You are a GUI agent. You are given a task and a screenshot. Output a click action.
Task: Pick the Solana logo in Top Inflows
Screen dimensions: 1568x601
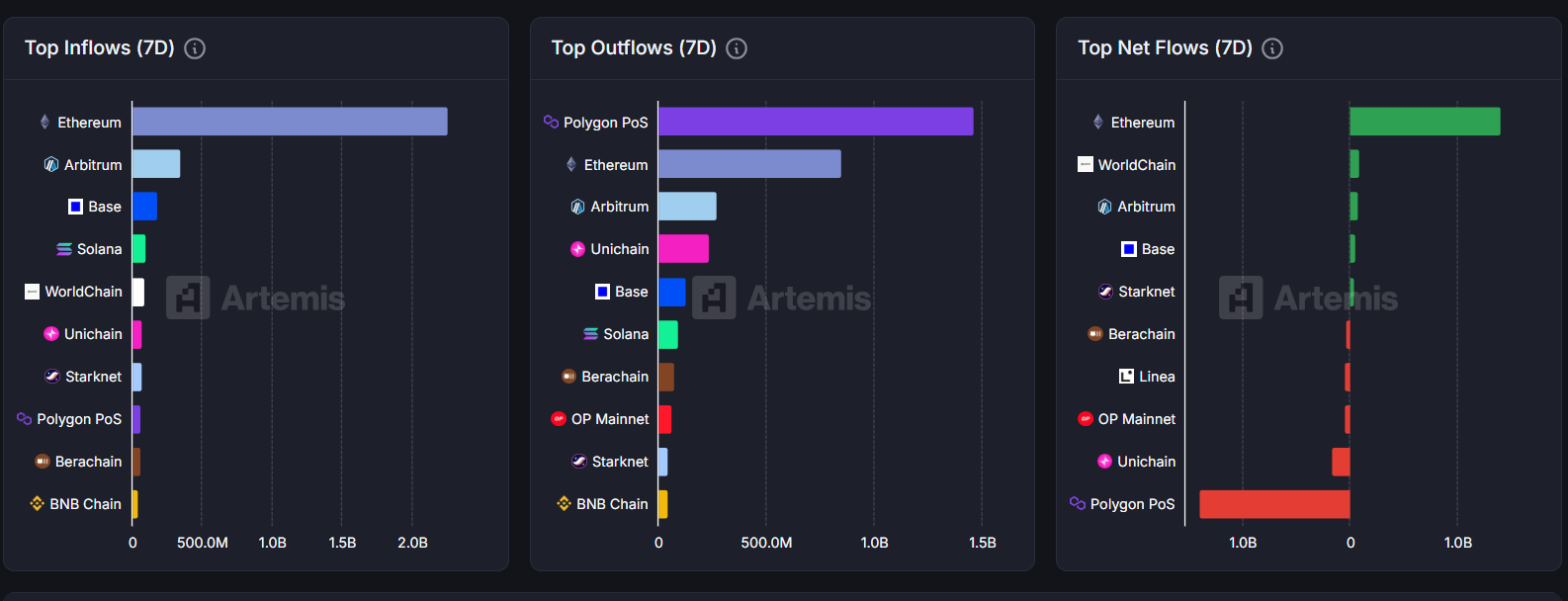tap(64, 249)
